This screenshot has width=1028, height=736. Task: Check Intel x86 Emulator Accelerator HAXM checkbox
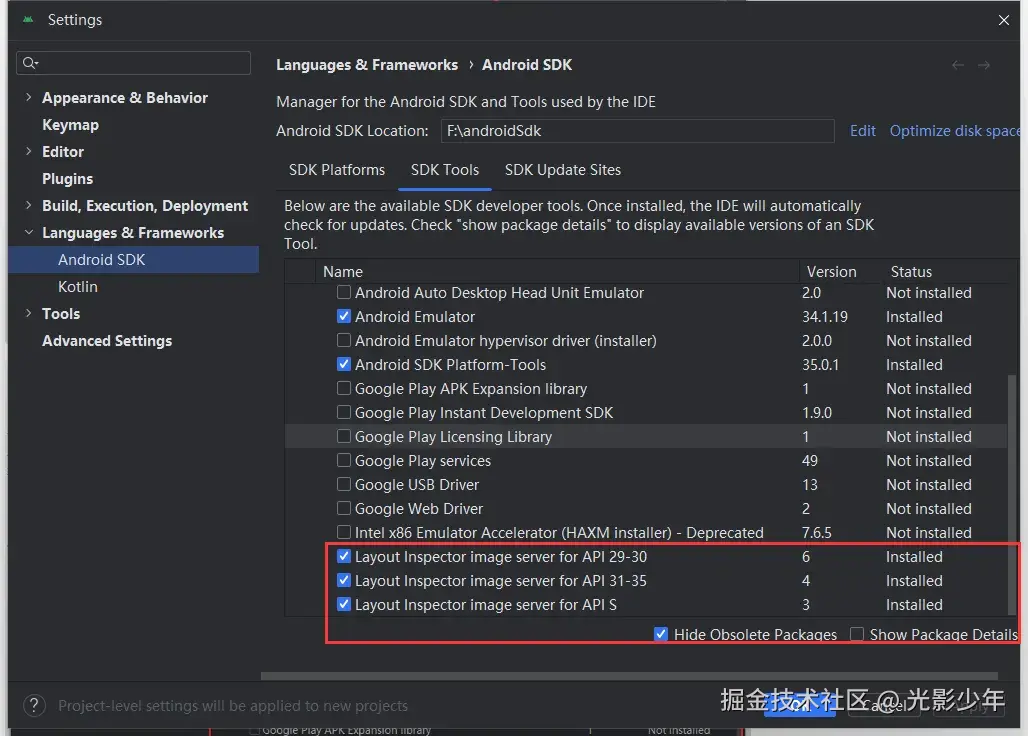[x=344, y=532]
